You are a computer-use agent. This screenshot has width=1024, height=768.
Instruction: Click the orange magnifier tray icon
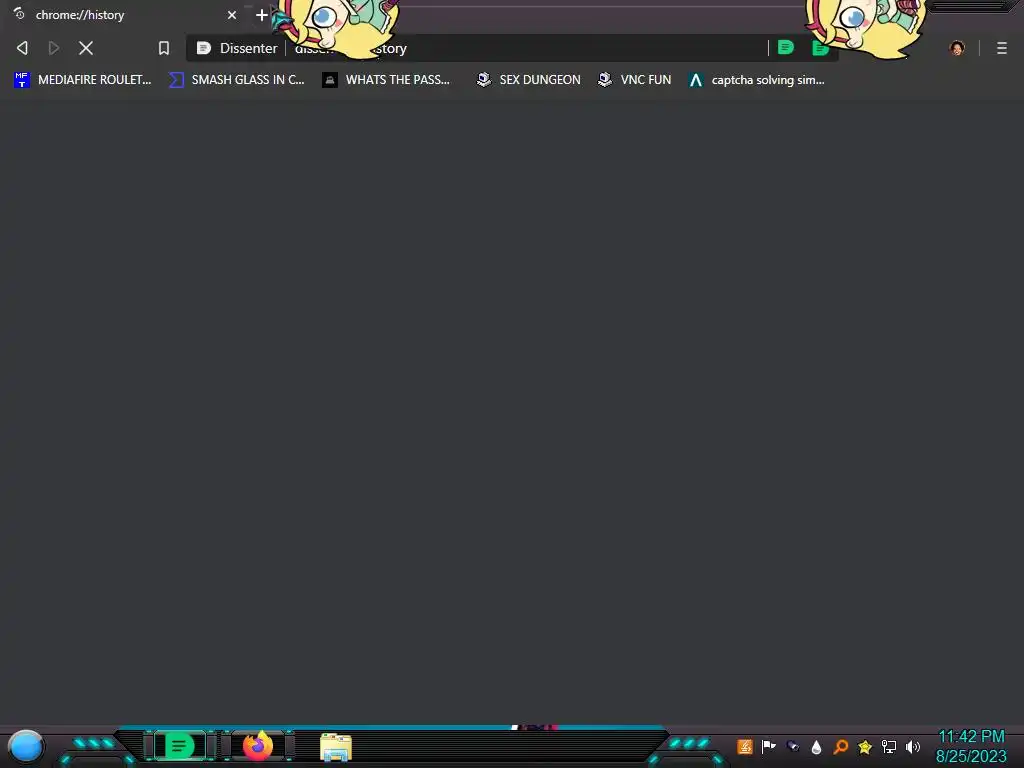(x=840, y=746)
